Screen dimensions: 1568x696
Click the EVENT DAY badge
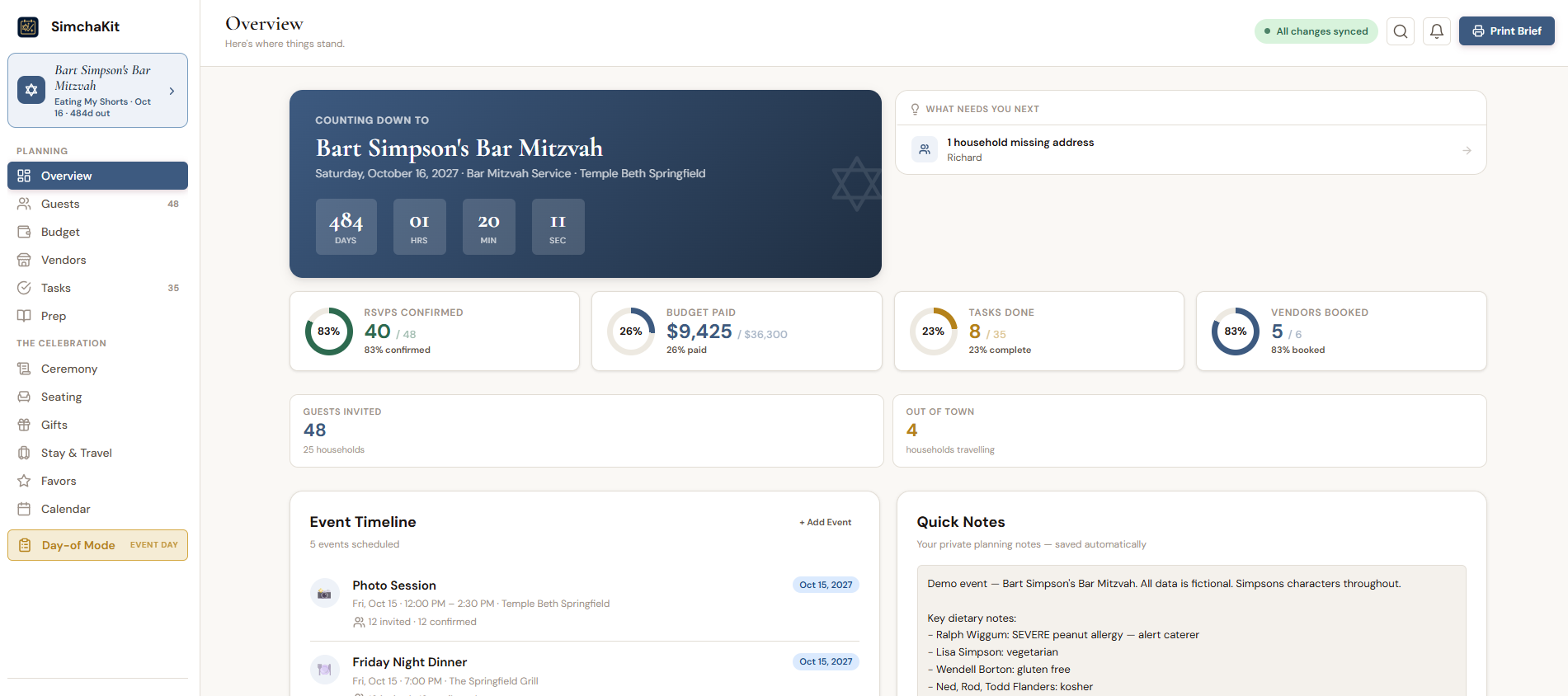tap(154, 545)
